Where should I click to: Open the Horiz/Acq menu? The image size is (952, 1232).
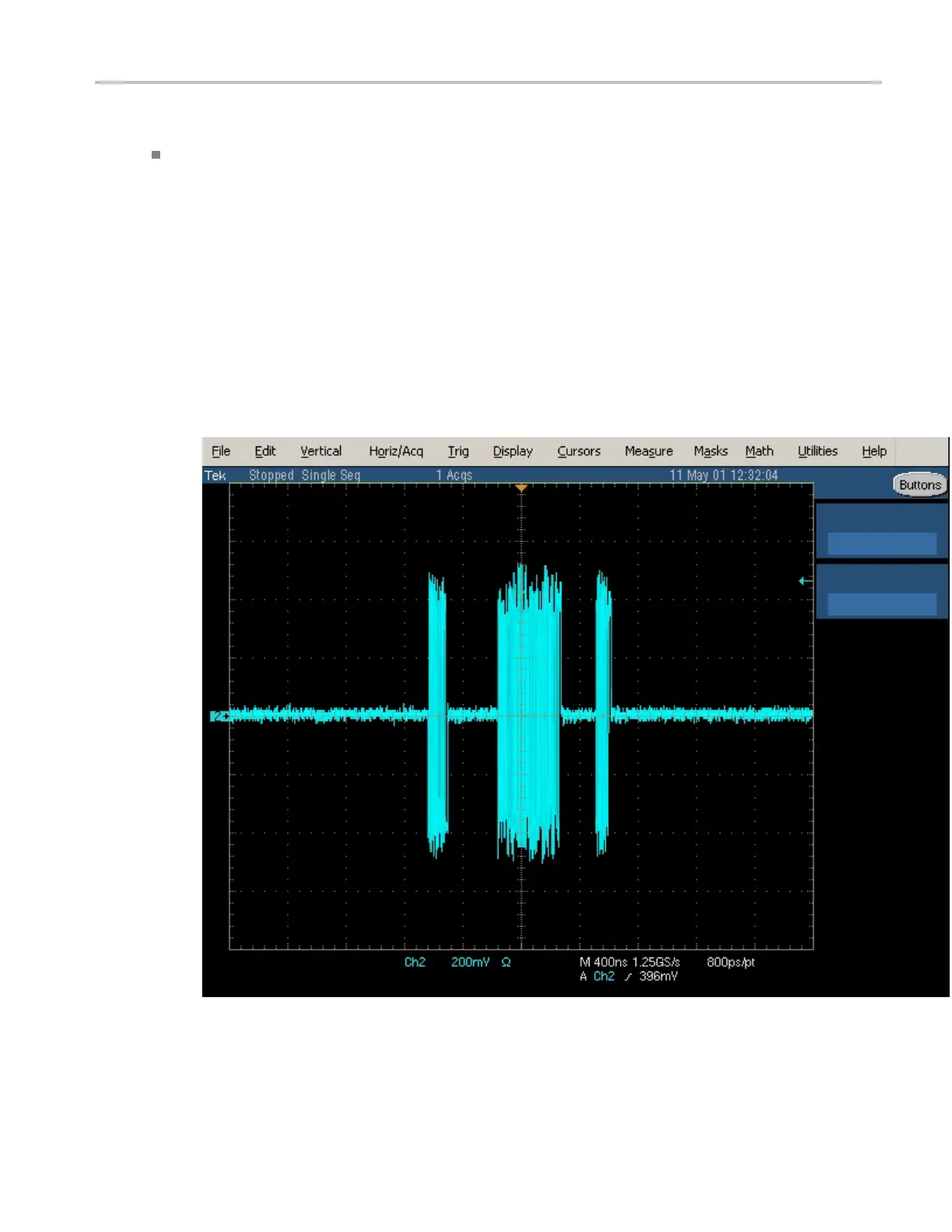coord(396,451)
